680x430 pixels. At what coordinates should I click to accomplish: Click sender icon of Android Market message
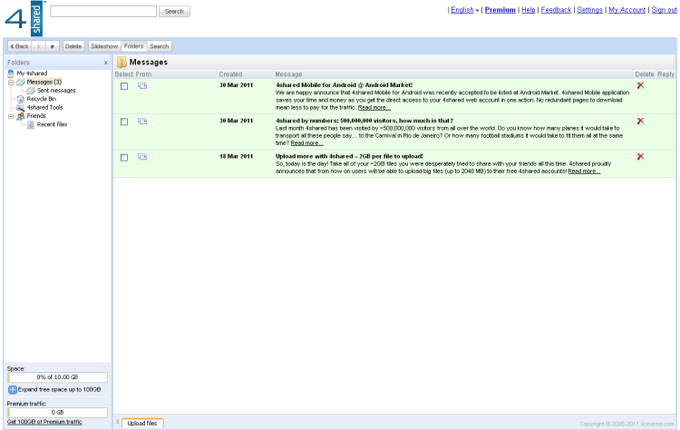(142, 86)
